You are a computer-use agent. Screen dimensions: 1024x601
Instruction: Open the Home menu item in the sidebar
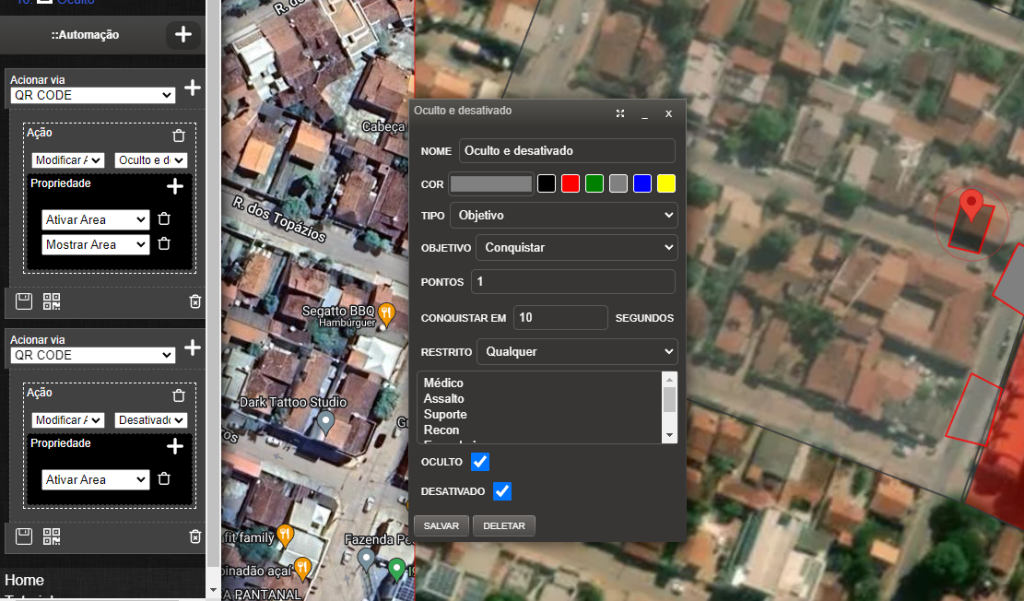[x=24, y=580]
